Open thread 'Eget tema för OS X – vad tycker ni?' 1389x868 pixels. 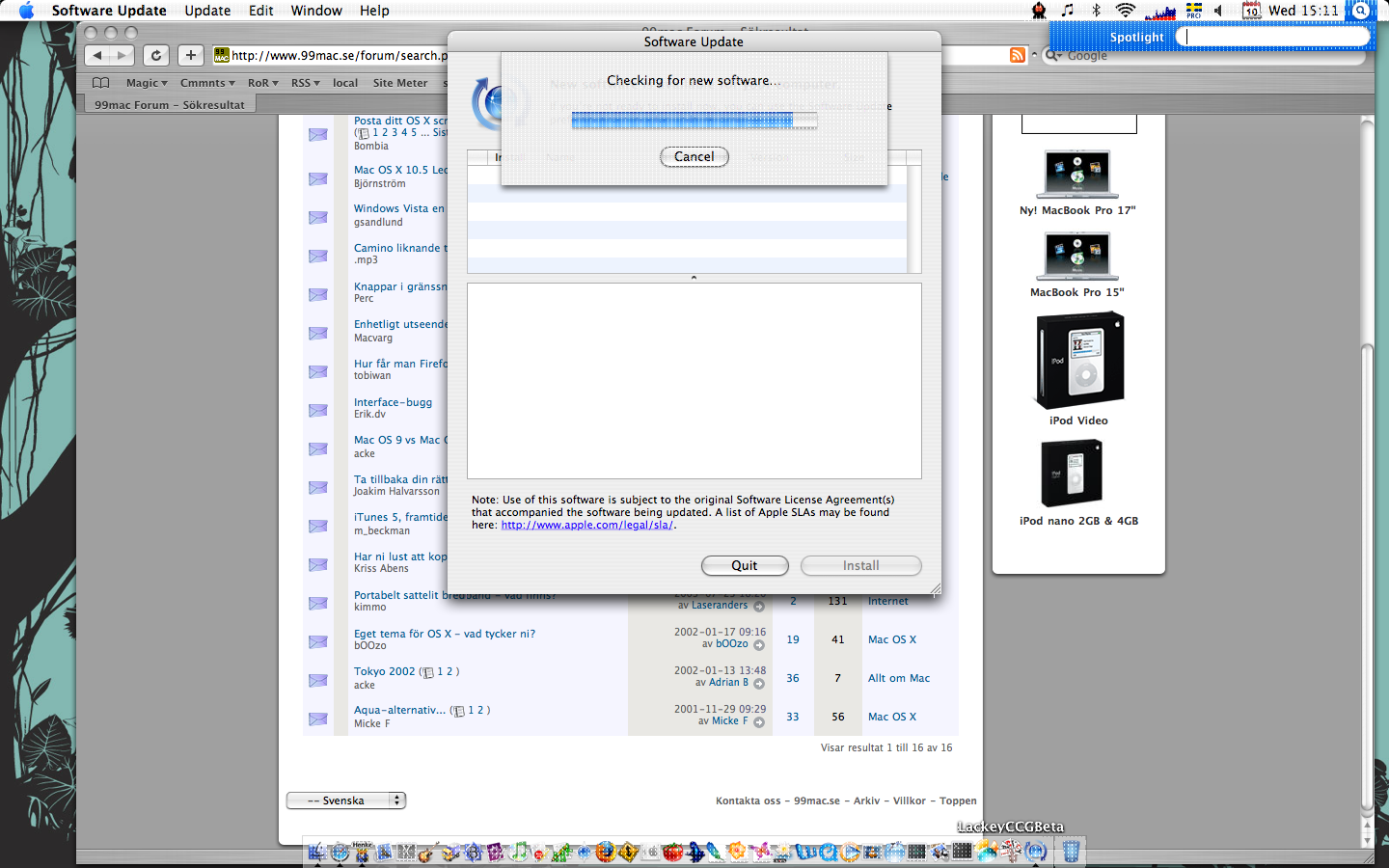point(445,634)
